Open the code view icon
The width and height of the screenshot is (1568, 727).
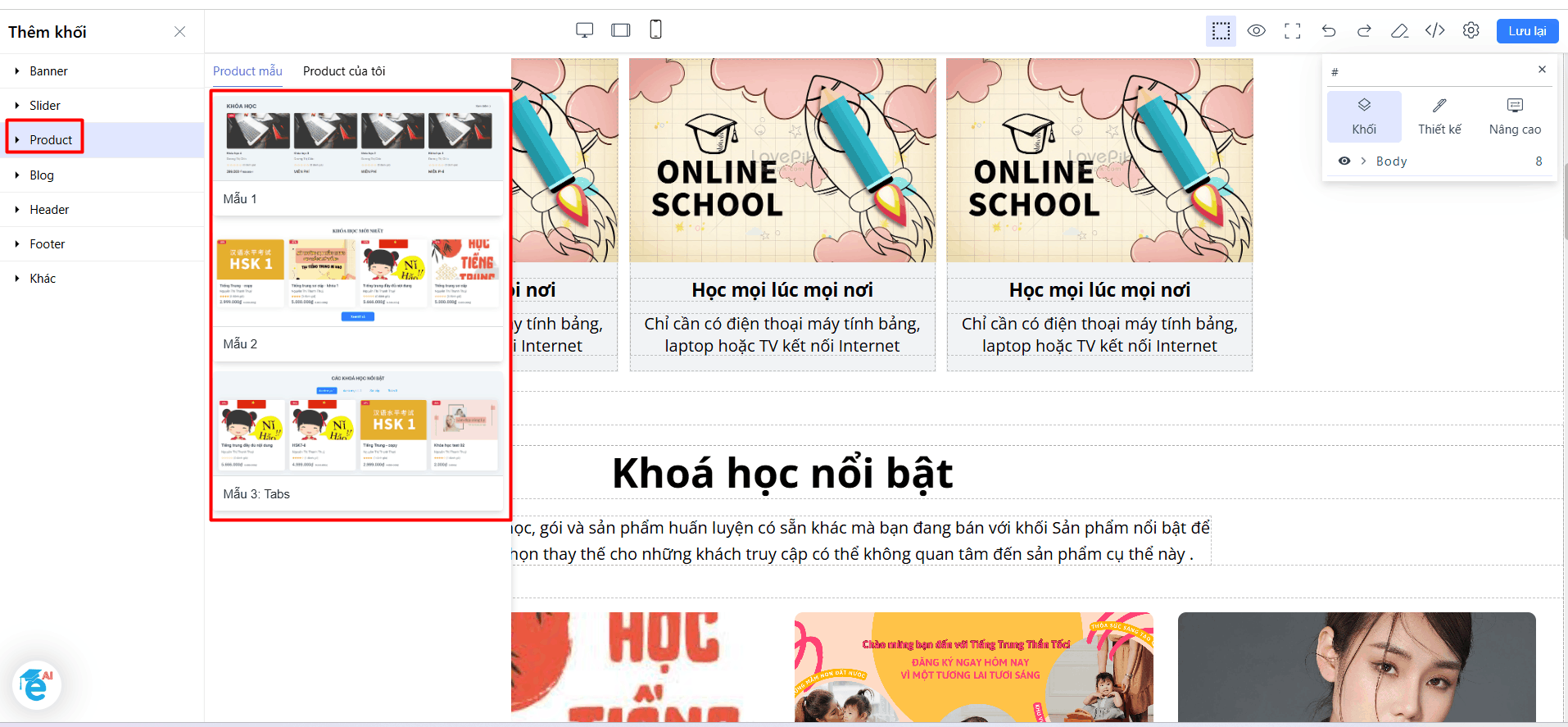pos(1434,31)
